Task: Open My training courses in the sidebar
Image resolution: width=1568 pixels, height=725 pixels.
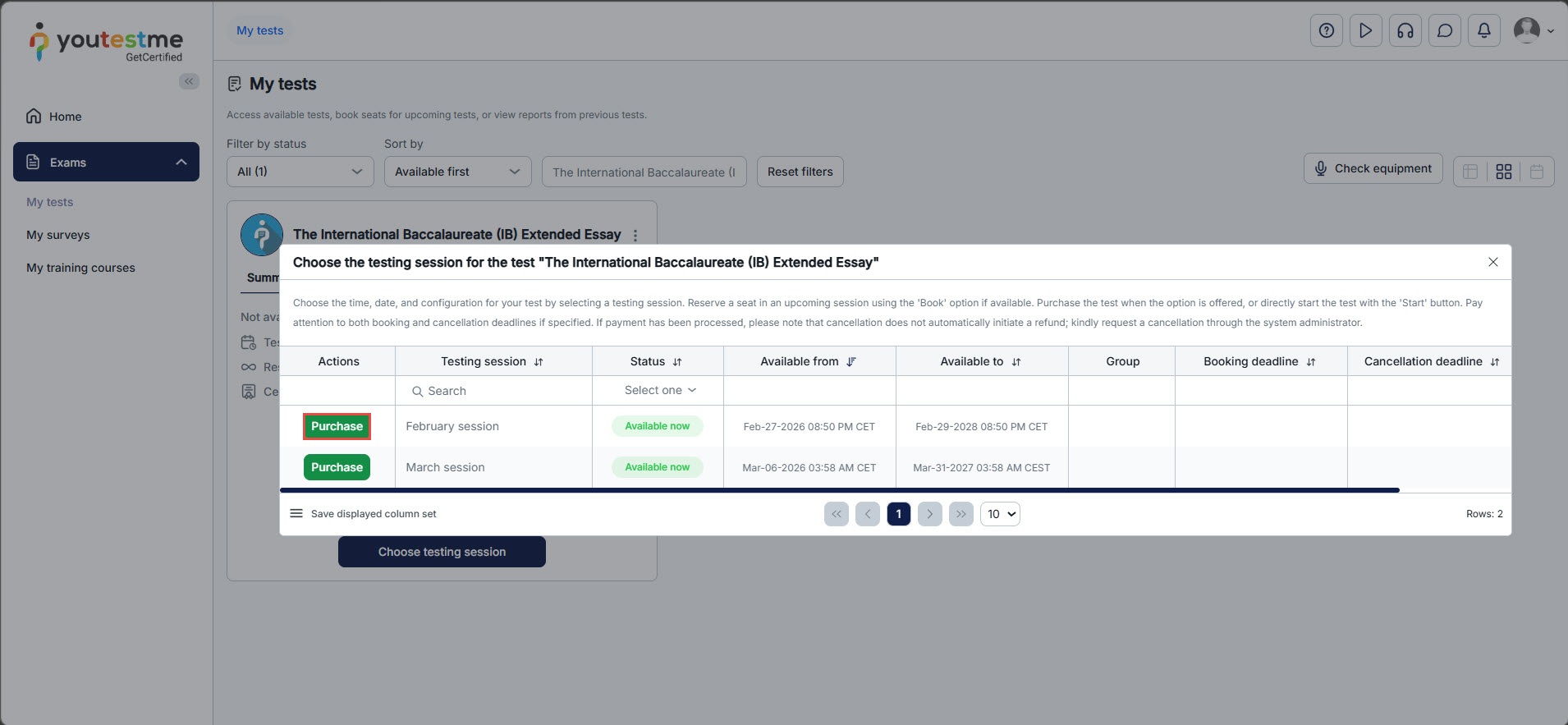Action: coord(80,268)
